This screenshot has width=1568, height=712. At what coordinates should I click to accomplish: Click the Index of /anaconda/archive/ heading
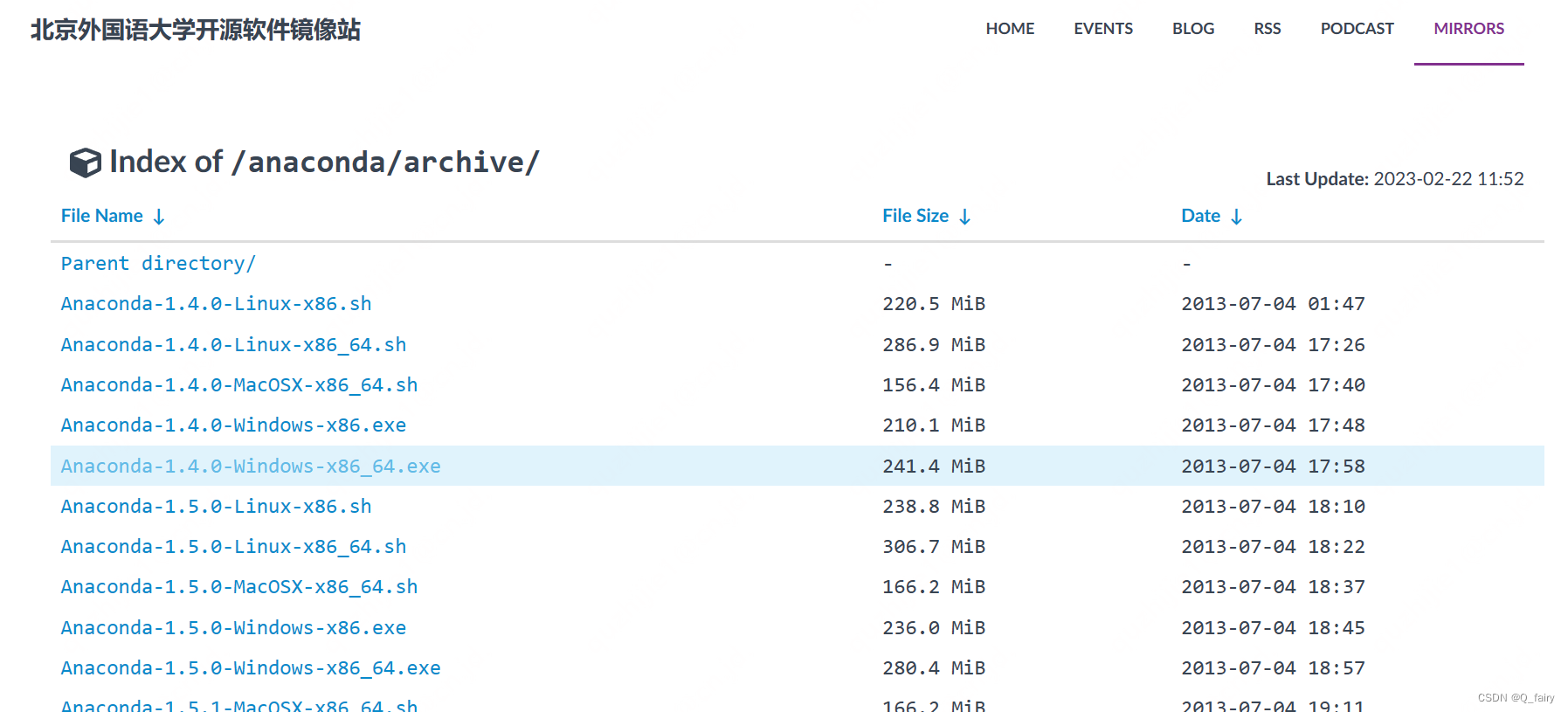[324, 162]
